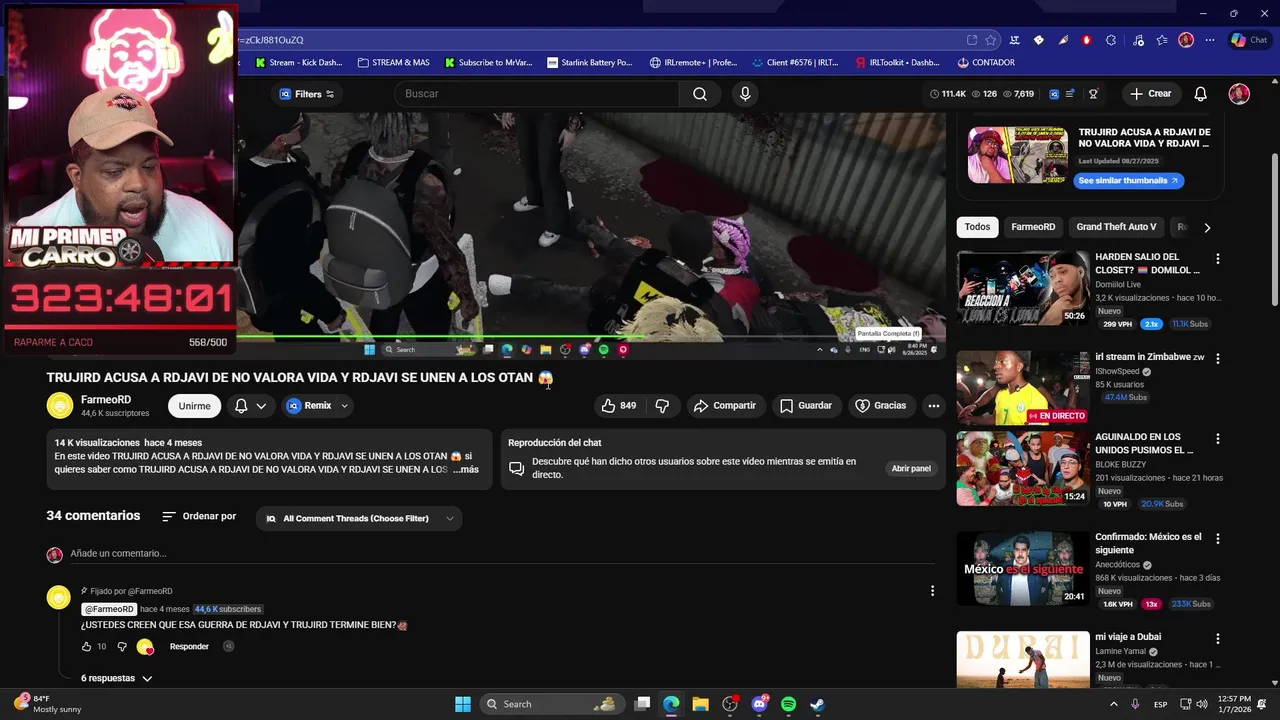Click Guardar save button
The image size is (1280, 720).
point(806,406)
